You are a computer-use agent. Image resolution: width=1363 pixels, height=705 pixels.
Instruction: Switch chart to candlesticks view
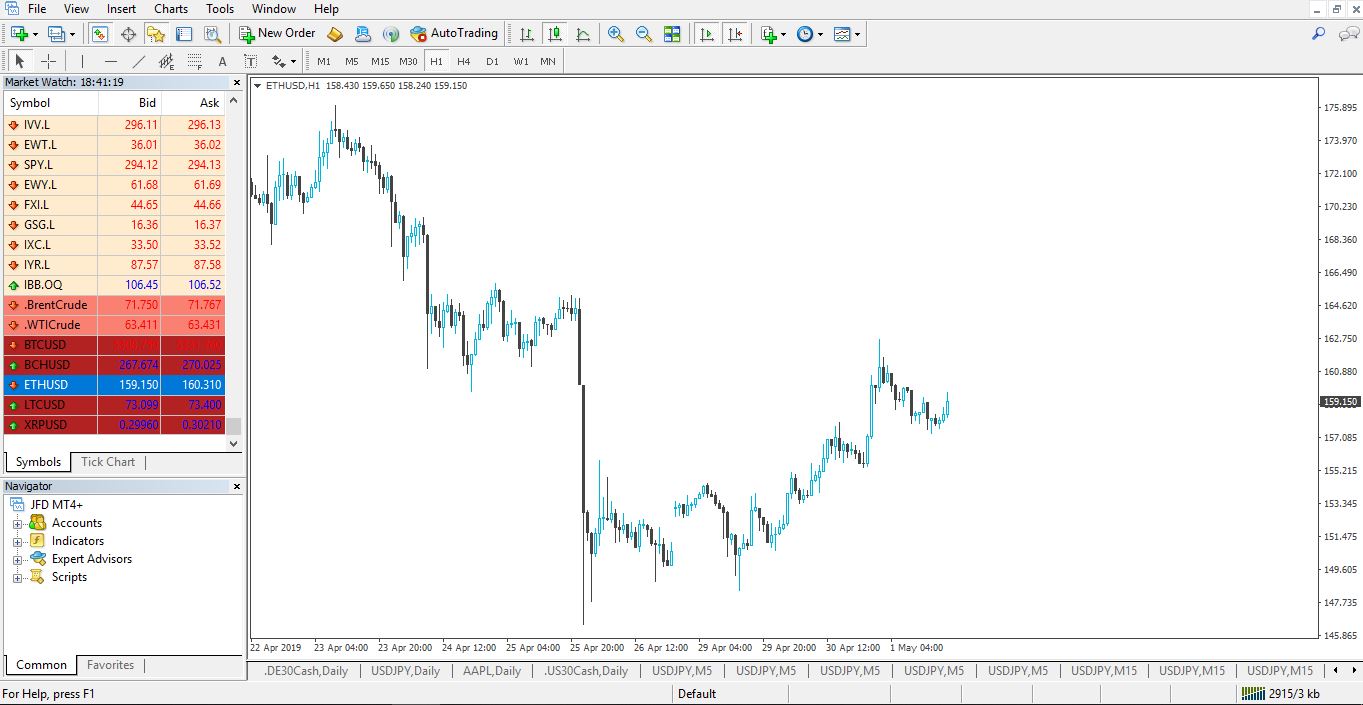555,34
